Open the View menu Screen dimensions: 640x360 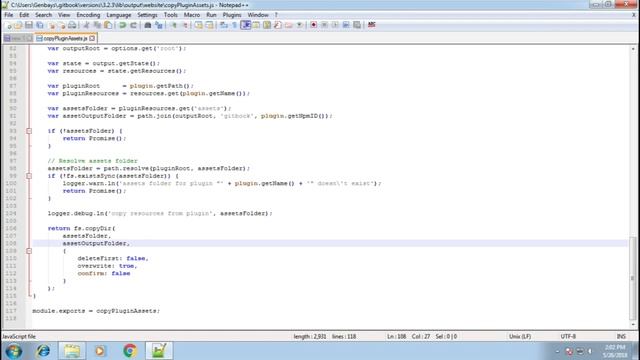point(64,15)
